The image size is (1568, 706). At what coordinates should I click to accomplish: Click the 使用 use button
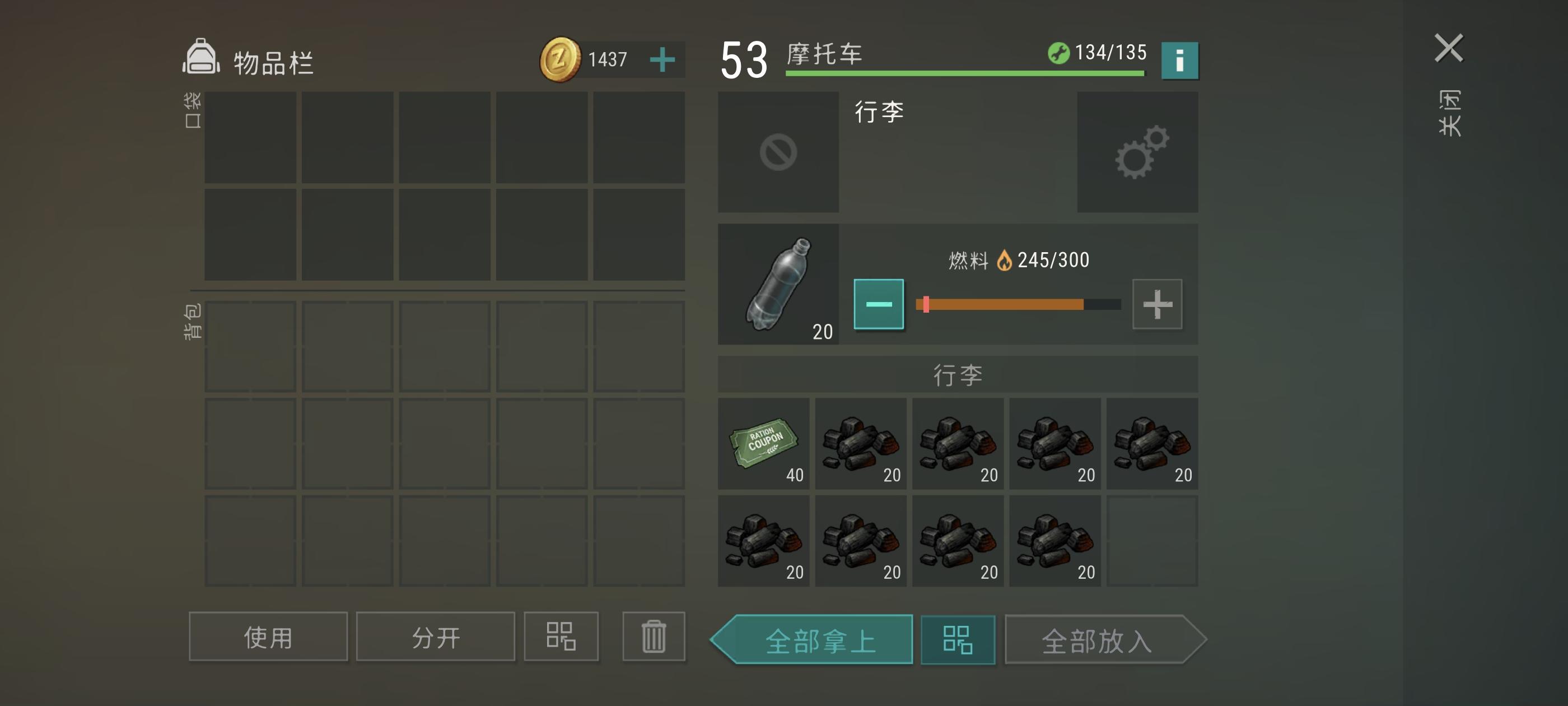coord(268,636)
